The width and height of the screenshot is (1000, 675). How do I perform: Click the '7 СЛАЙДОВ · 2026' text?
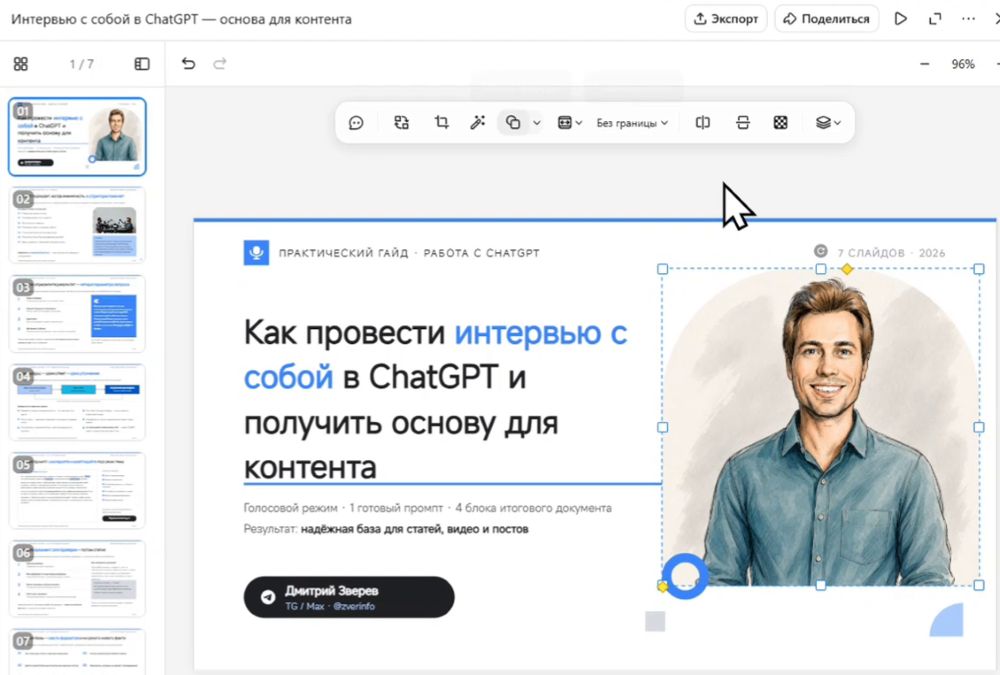891,253
